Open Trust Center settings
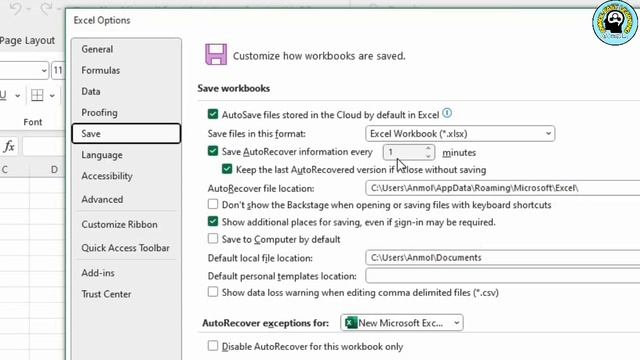This screenshot has width=640, height=360. pyautogui.click(x=126, y=294)
